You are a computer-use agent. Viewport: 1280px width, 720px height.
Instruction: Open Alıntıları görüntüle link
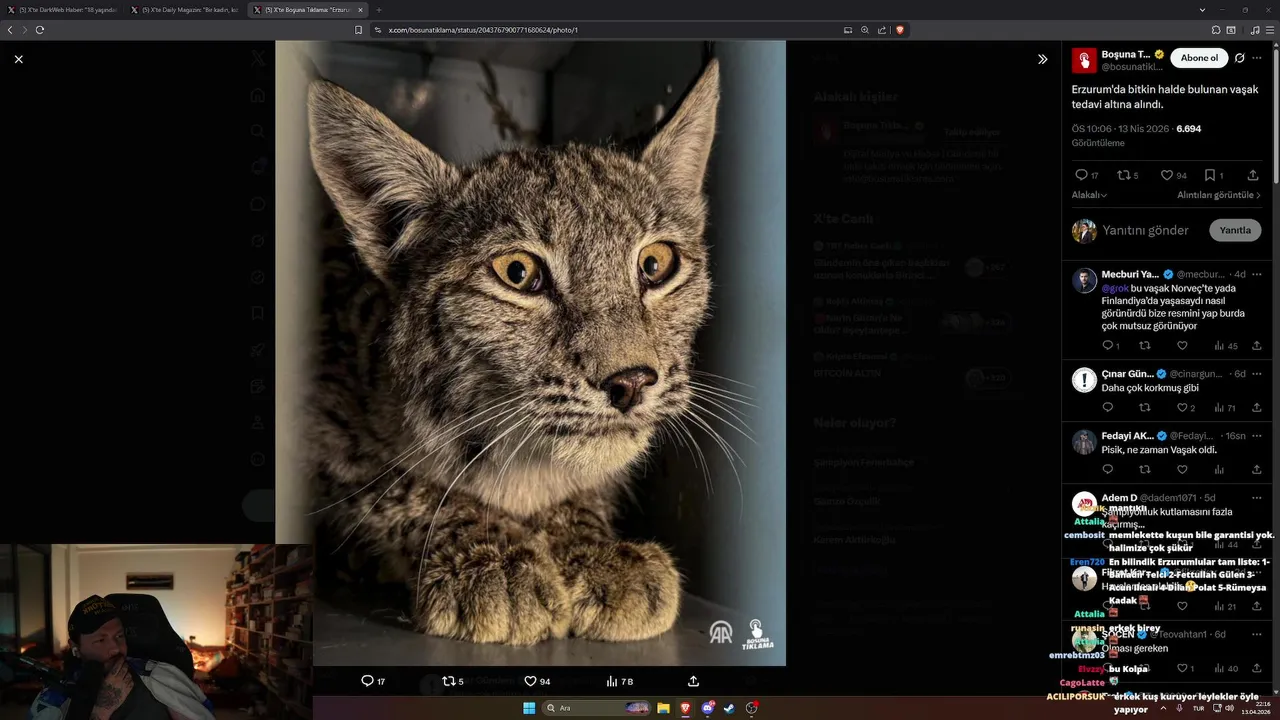coord(1219,195)
